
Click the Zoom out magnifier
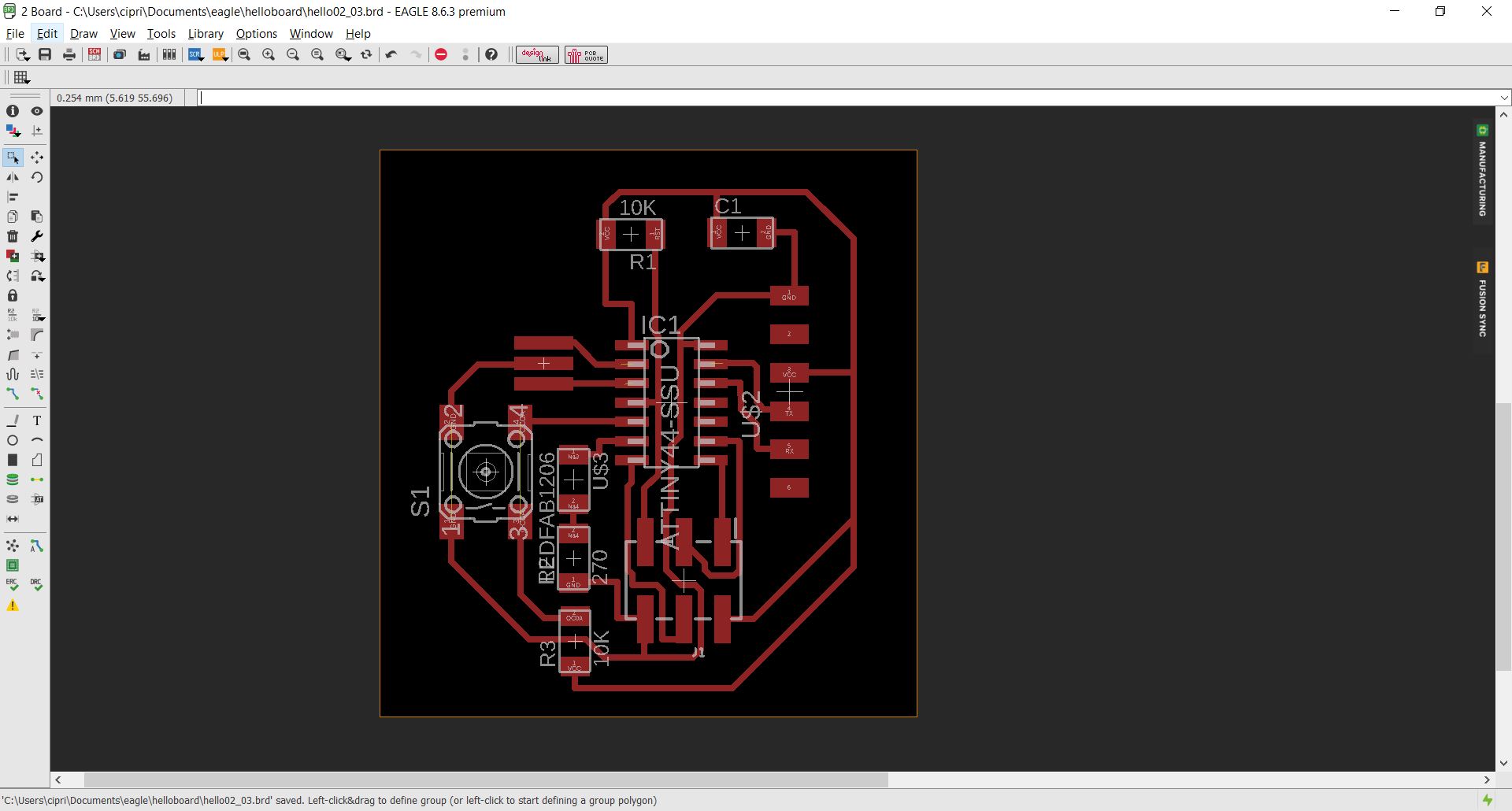[293, 54]
